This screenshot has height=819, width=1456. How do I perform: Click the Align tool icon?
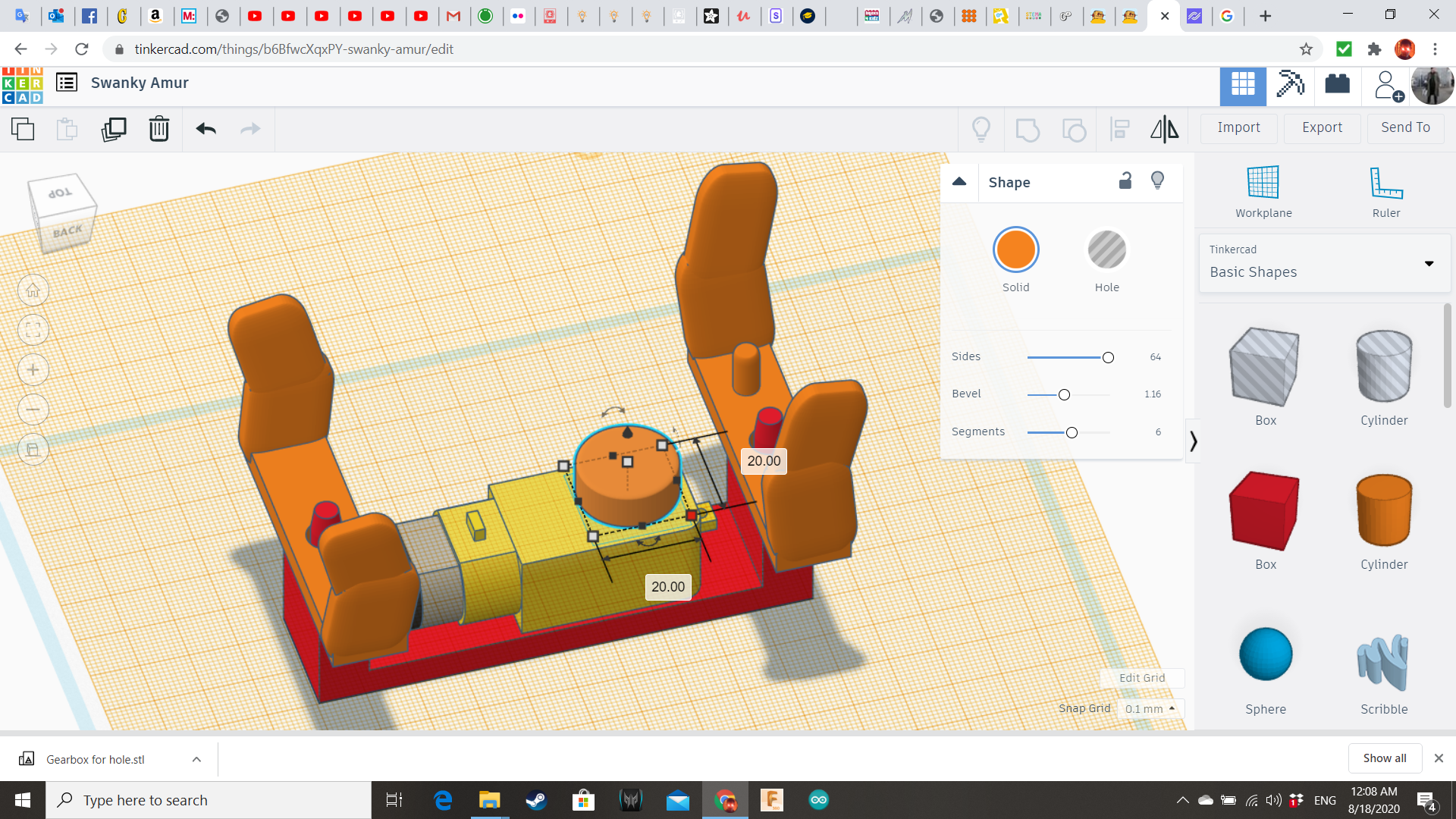(1119, 130)
